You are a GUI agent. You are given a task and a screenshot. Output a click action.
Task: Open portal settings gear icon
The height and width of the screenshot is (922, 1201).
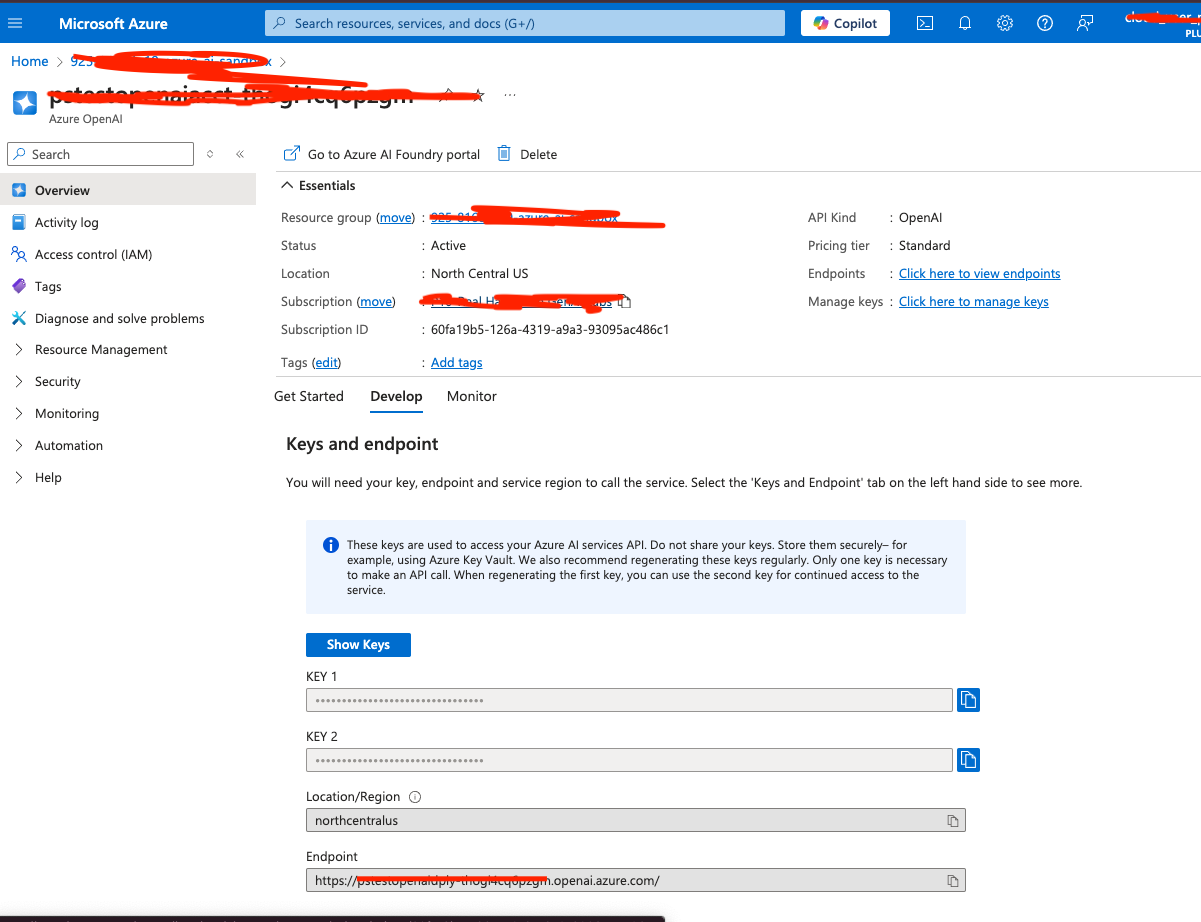[1005, 23]
